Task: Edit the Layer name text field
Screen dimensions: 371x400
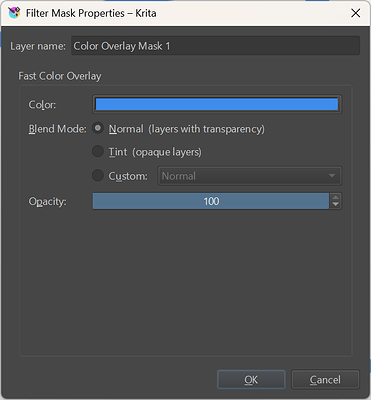Action: tap(215, 46)
